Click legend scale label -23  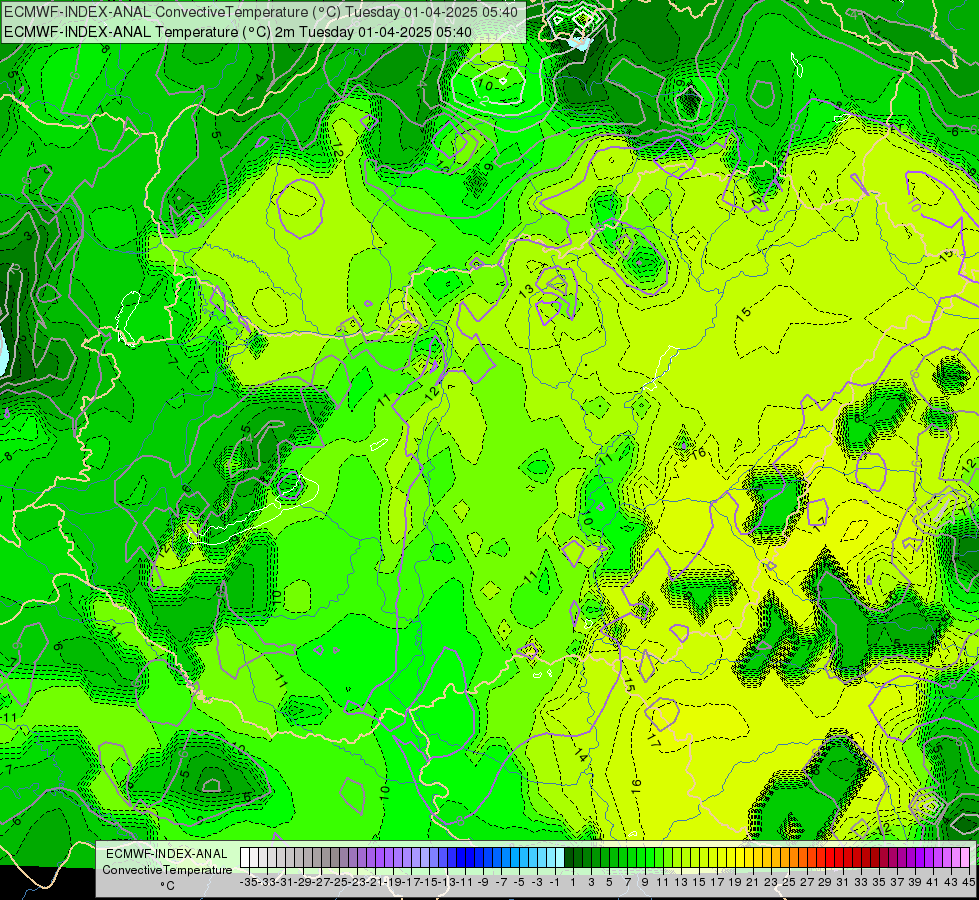(358, 882)
